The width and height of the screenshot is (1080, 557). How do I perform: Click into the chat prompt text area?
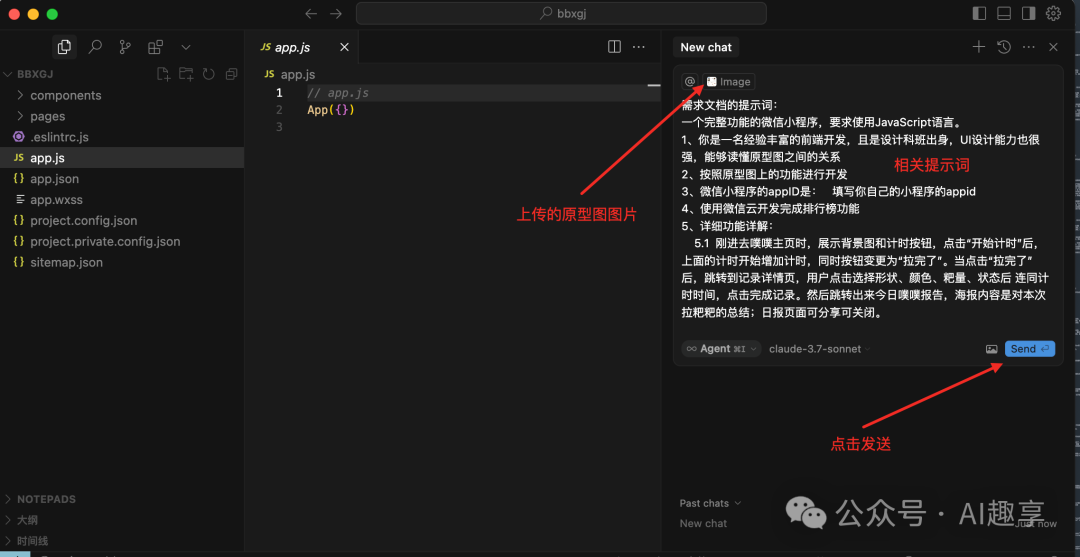tap(868, 210)
